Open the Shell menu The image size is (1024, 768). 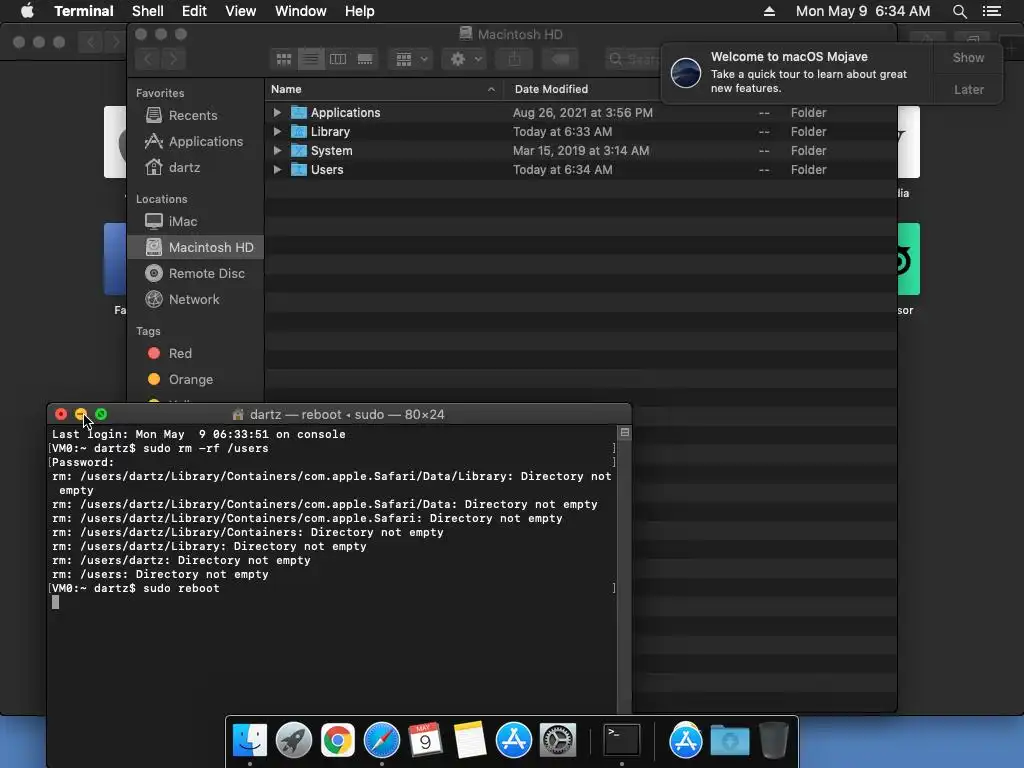tap(148, 11)
